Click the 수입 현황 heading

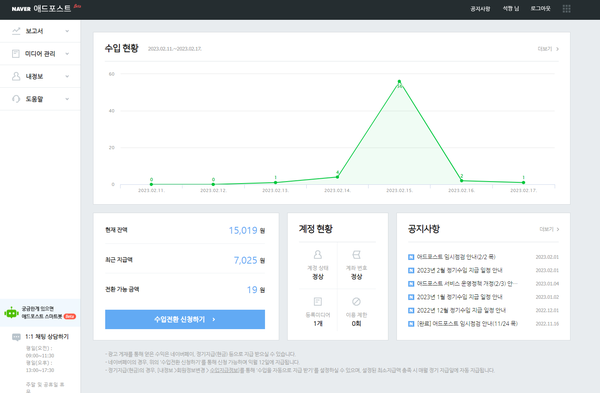click(x=122, y=48)
